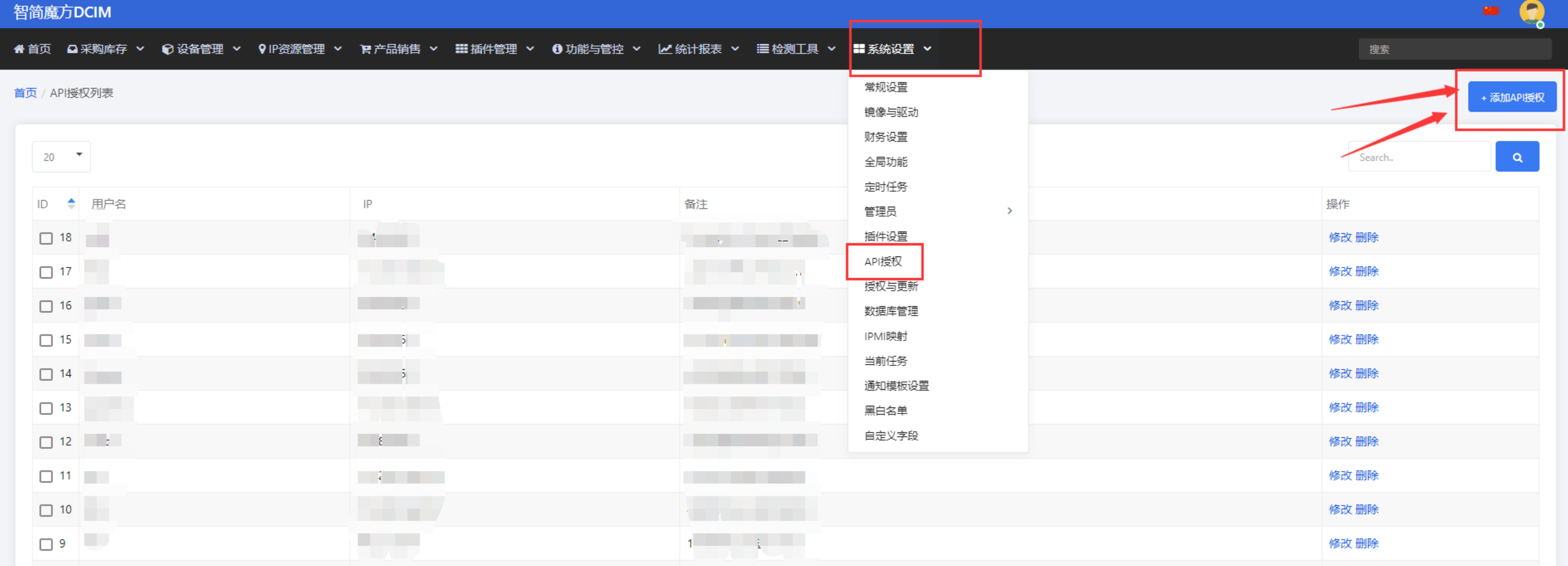
Task: Focus the table Search.. input field
Action: coord(1419,157)
